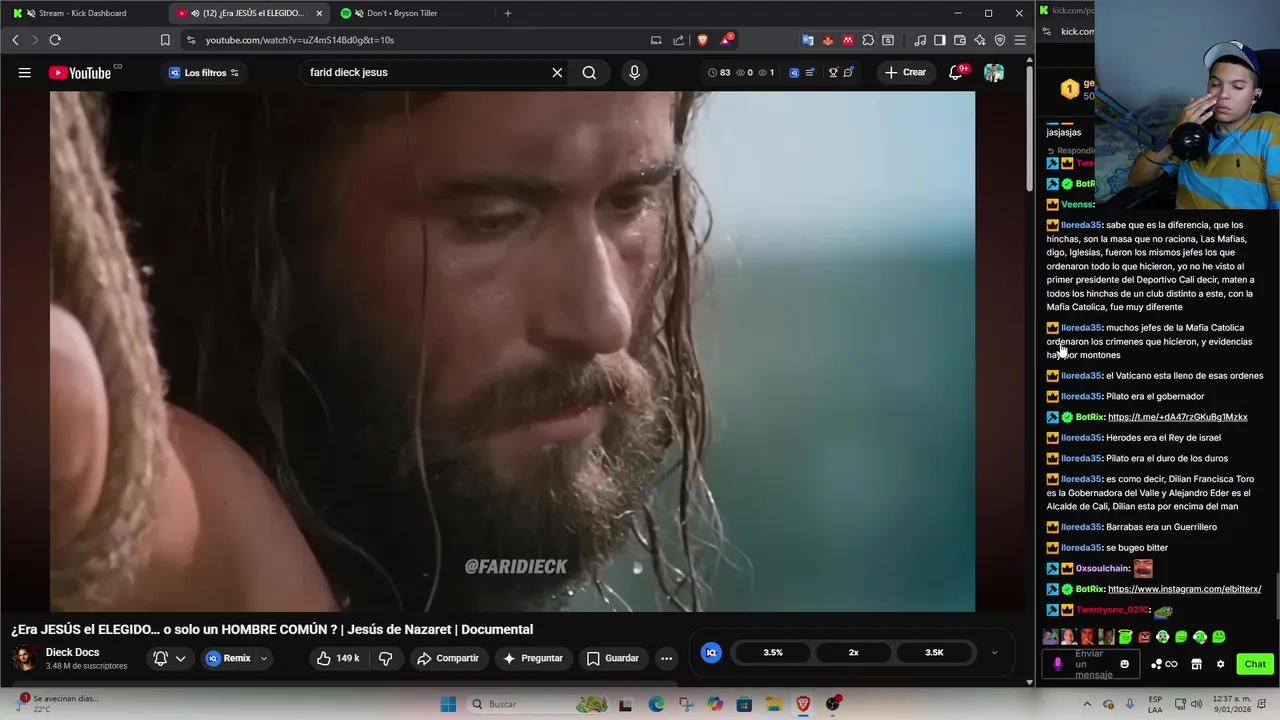The image size is (1280, 720).
Task: Open Brave Shields lion icon
Action: coord(702,40)
